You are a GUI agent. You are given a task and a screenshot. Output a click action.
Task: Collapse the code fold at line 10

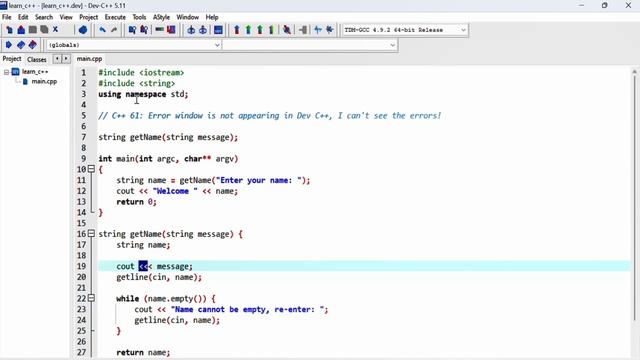91,169
